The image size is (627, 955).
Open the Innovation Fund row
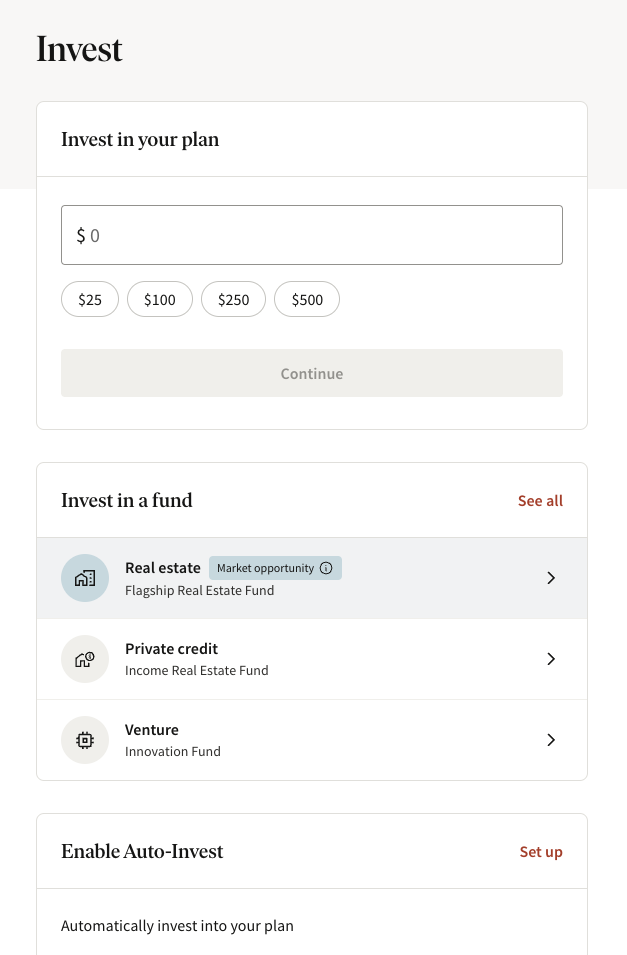coord(312,740)
